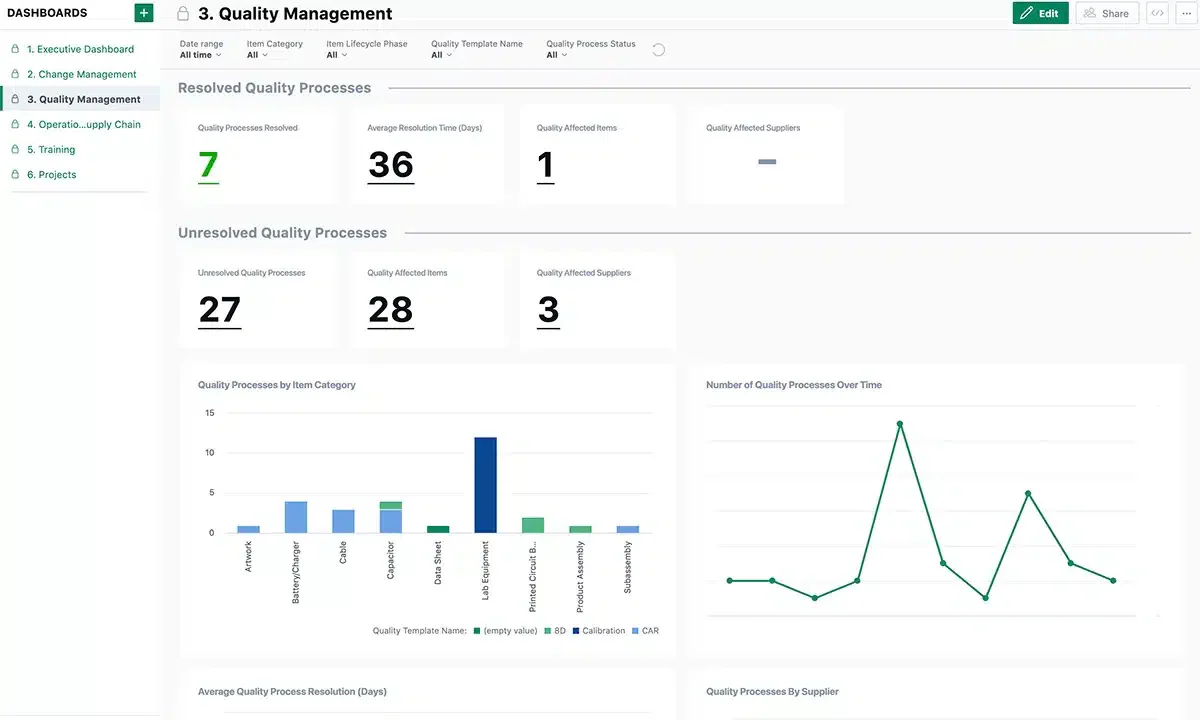Click the green Edit button

(1040, 13)
